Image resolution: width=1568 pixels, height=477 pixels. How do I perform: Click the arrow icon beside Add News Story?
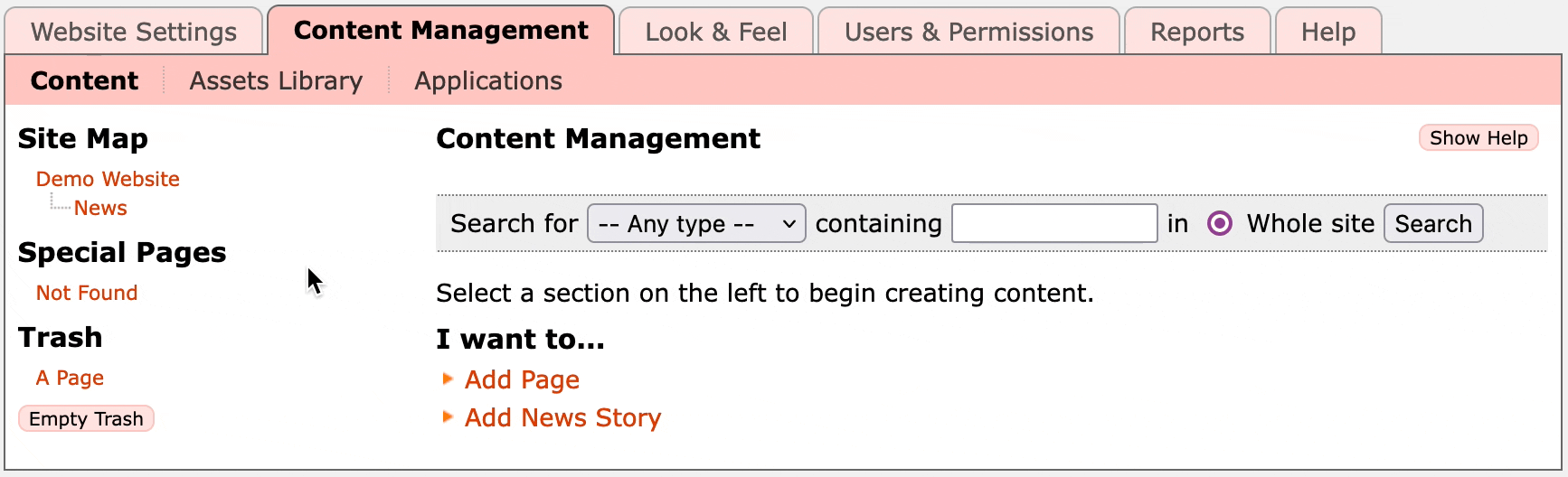click(x=447, y=417)
